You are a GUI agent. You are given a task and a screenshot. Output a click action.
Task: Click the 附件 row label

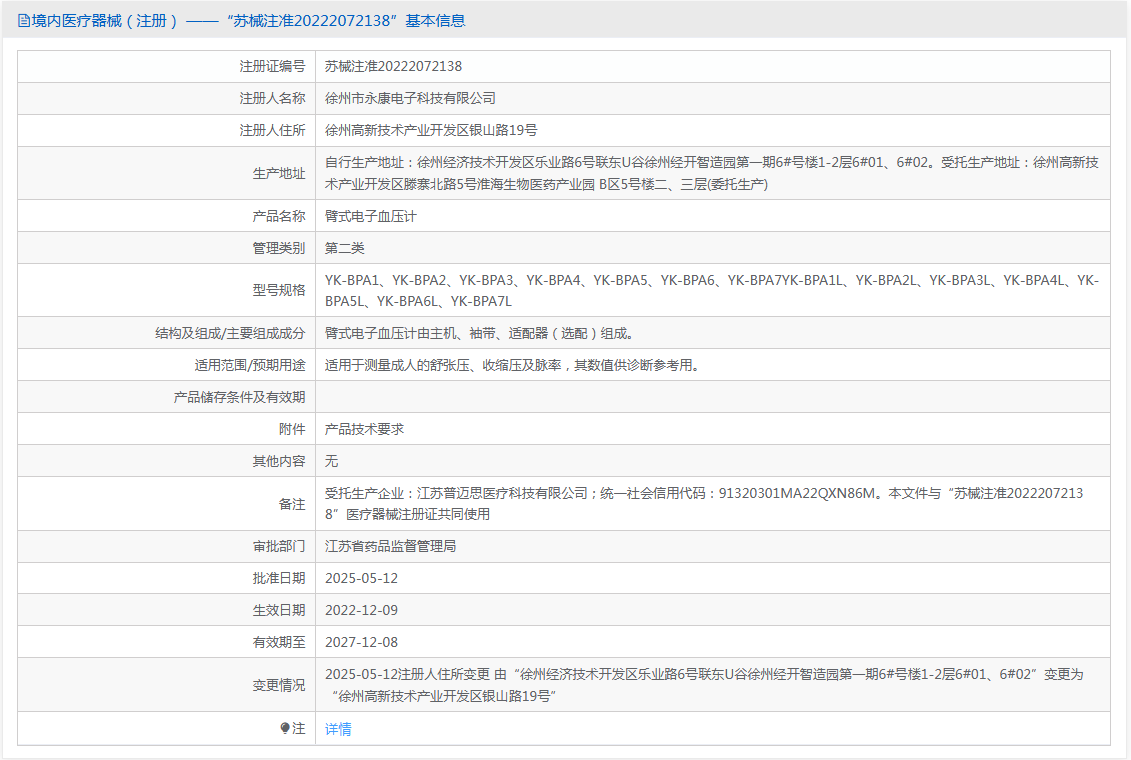click(291, 429)
